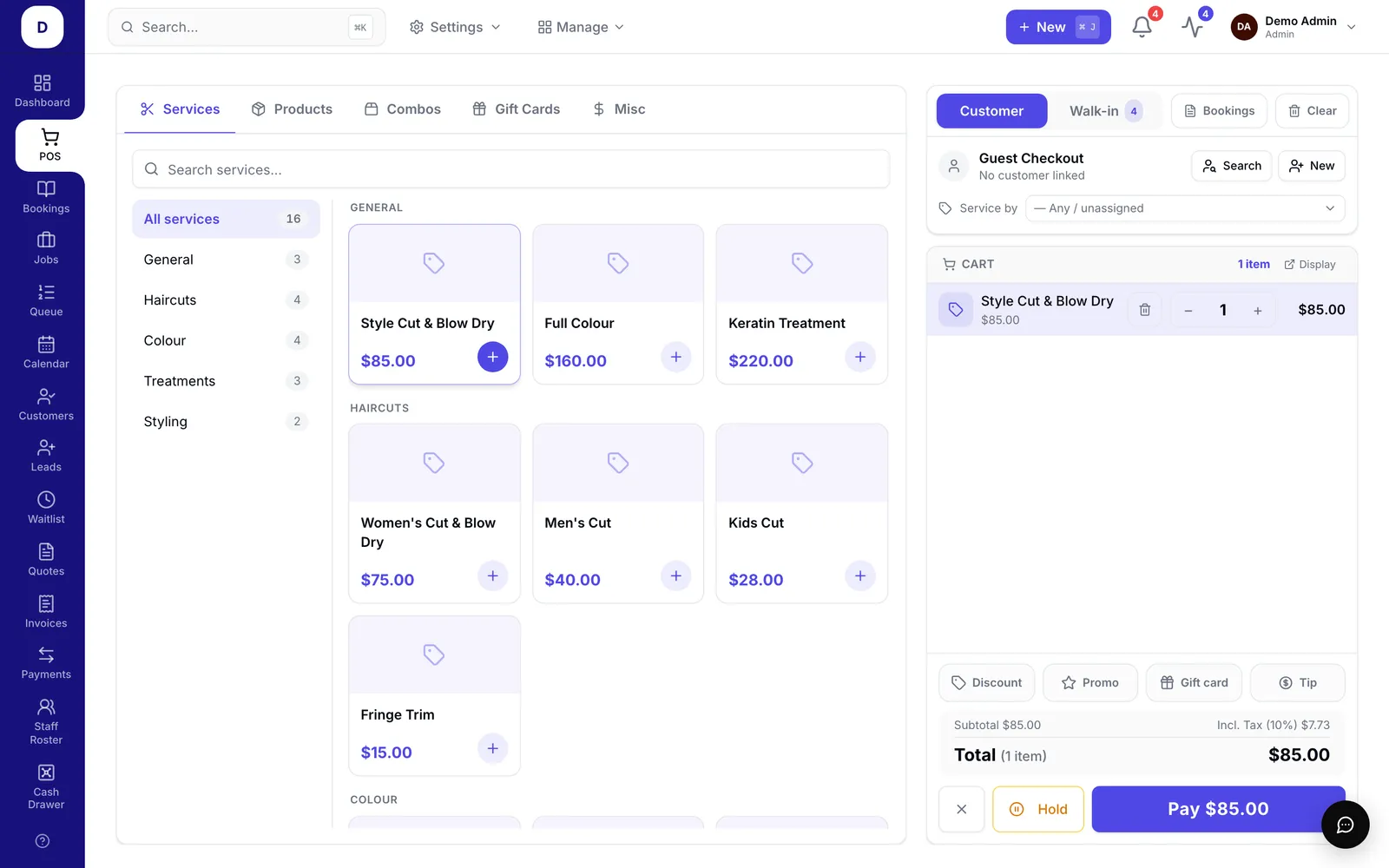The height and width of the screenshot is (868, 1389).
Task: Open the Waitlist sidebar item
Action: coord(46,508)
